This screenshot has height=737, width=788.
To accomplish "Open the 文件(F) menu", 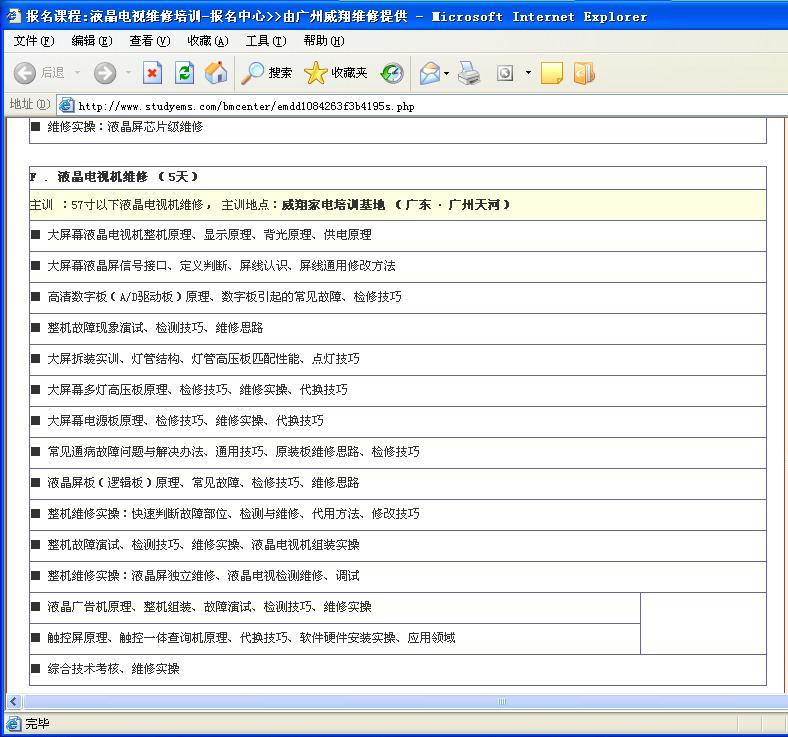I will pyautogui.click(x=33, y=41).
